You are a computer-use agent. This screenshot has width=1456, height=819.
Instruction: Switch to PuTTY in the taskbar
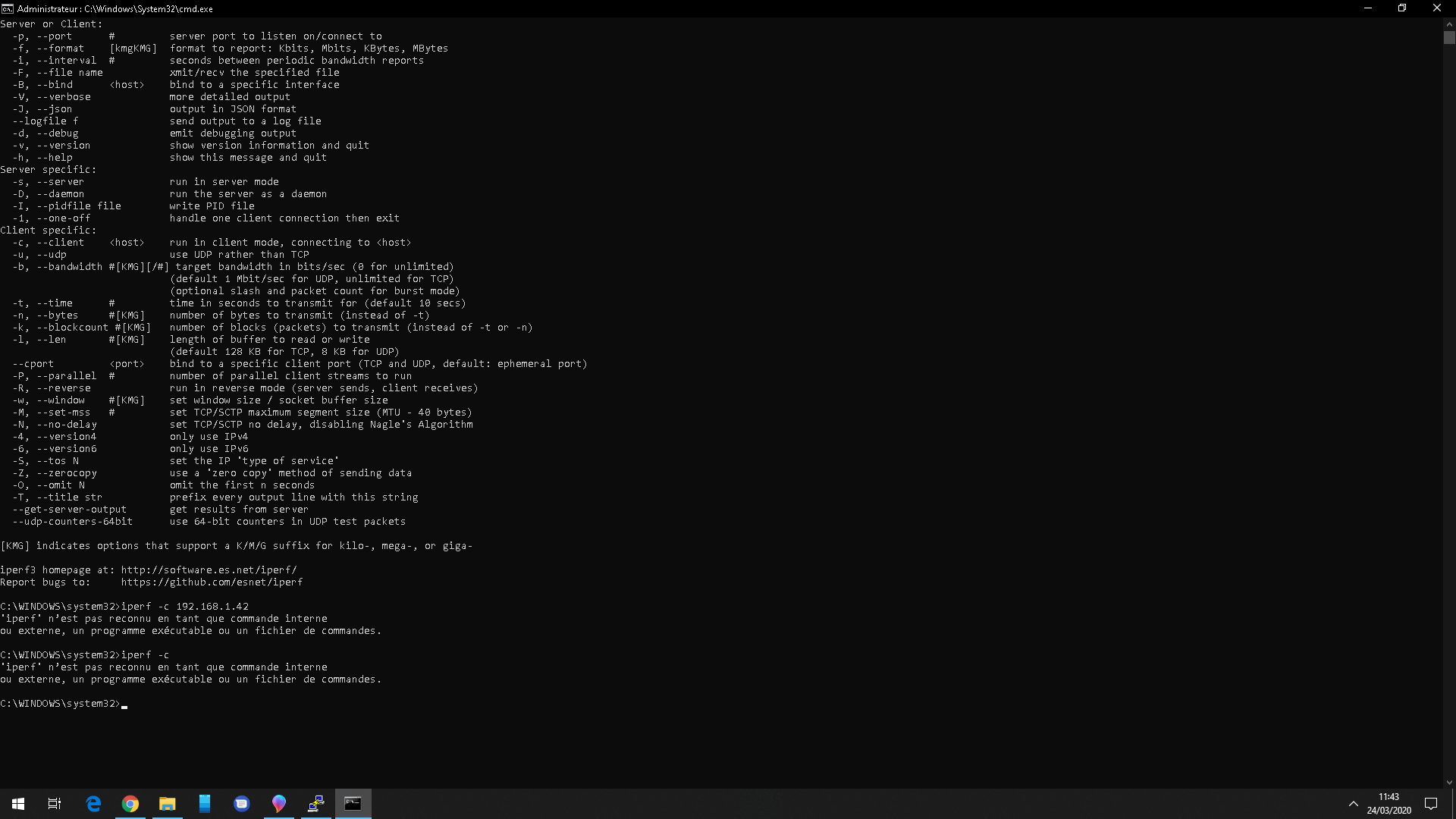[316, 804]
